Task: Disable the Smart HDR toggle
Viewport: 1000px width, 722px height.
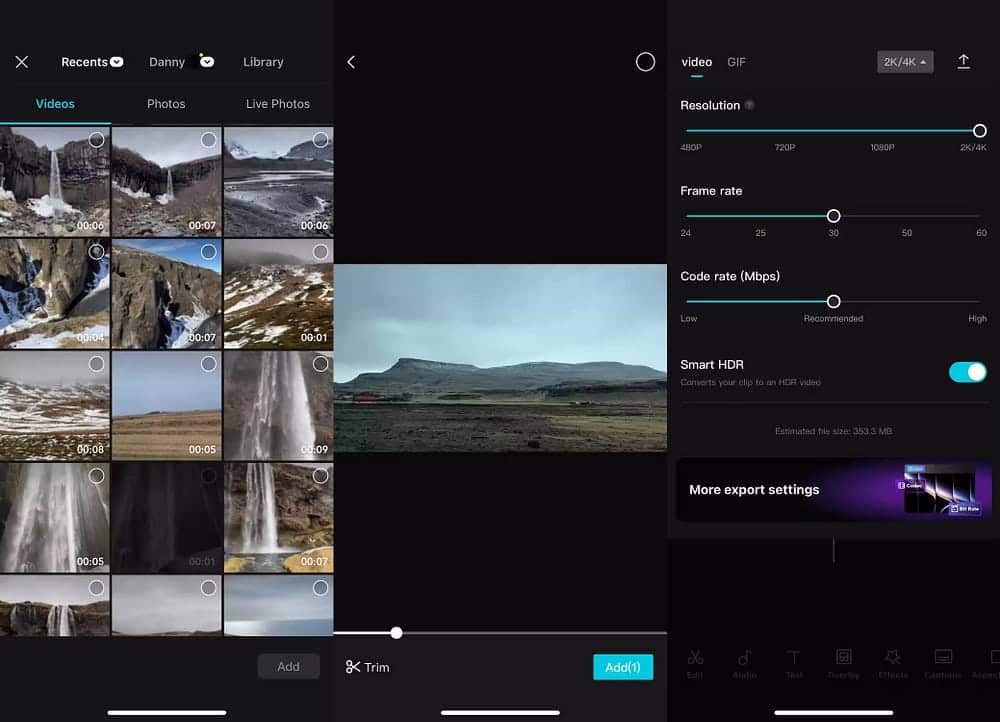Action: pyautogui.click(x=966, y=371)
